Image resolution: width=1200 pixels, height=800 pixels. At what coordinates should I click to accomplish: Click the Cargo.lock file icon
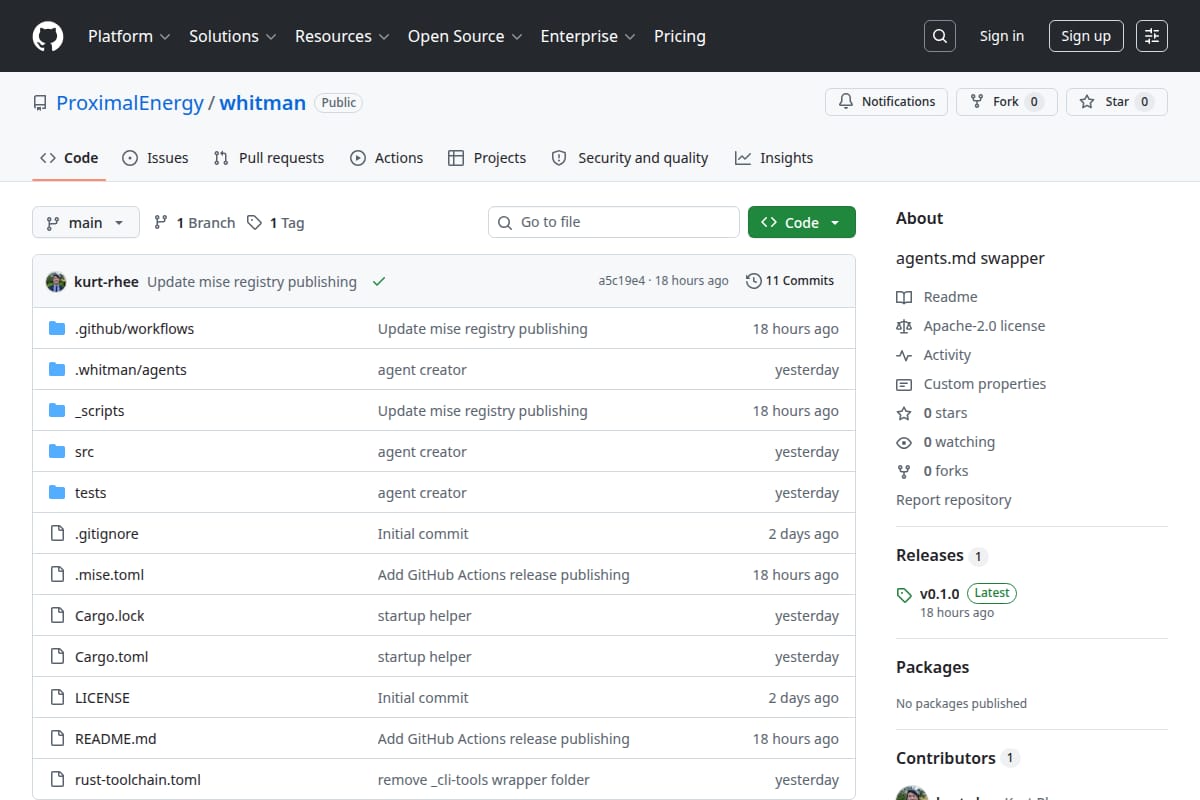pos(57,616)
